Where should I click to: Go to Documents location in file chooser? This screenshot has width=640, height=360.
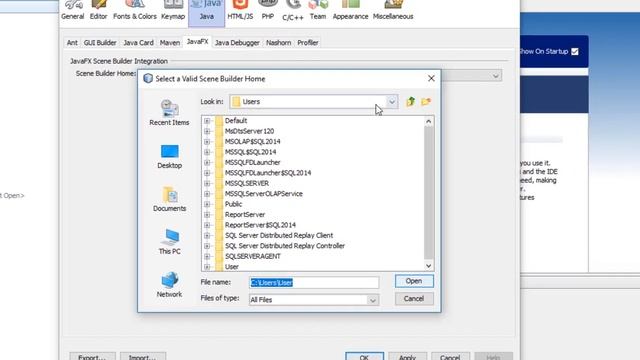click(169, 199)
